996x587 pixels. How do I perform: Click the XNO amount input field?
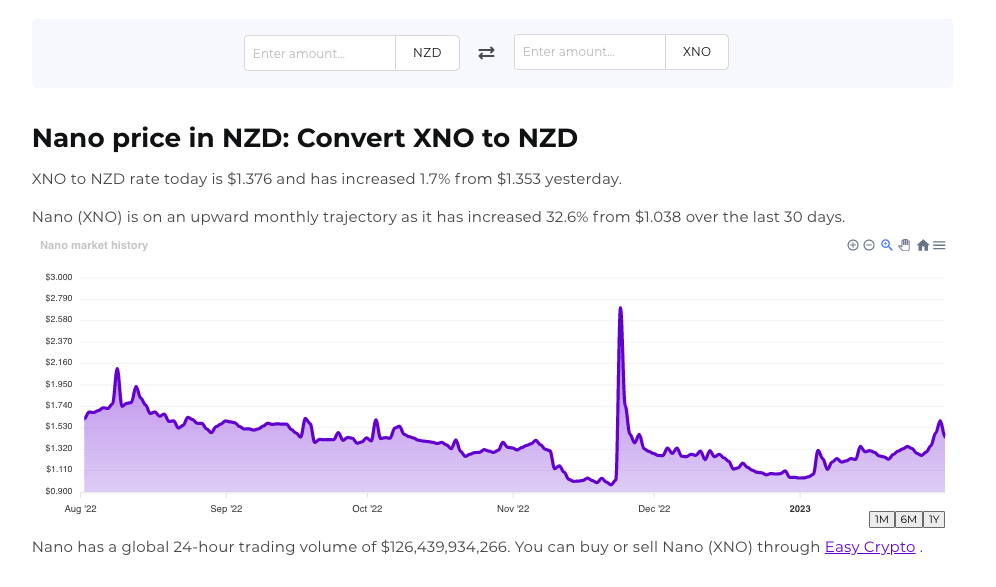click(x=590, y=52)
